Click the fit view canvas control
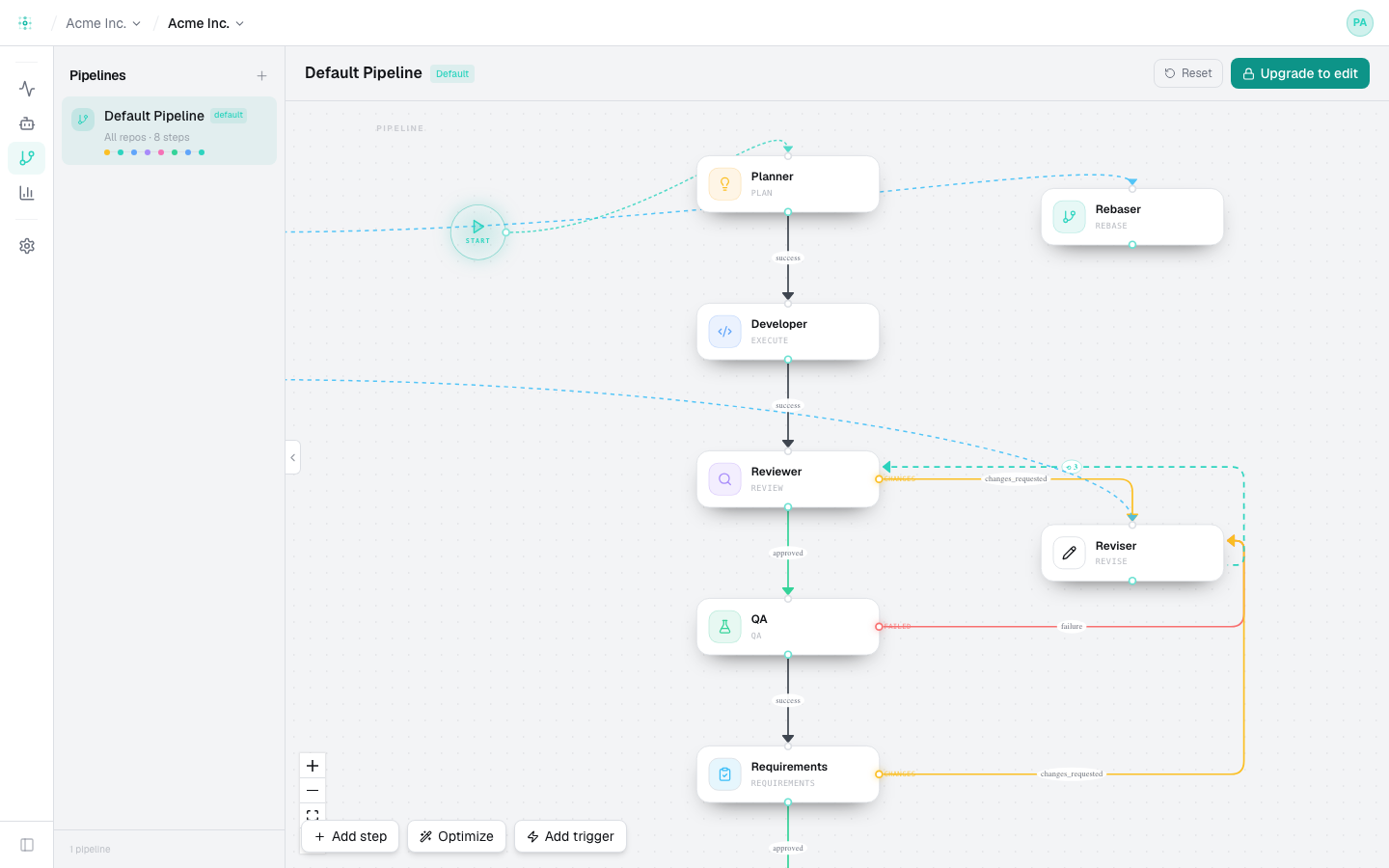The image size is (1389, 868). (x=313, y=814)
